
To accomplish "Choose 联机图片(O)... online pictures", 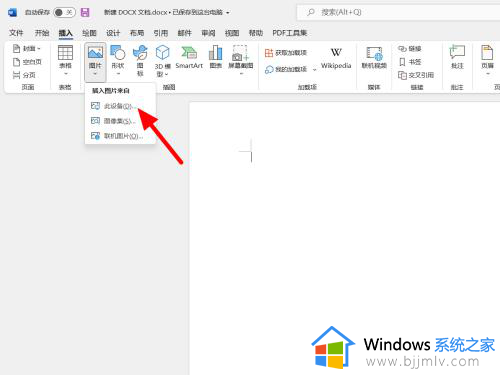I will point(120,136).
